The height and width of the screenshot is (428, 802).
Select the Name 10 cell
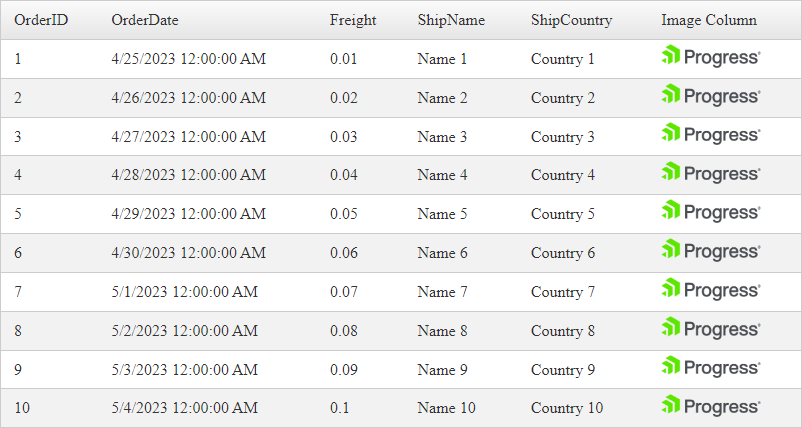coord(447,408)
